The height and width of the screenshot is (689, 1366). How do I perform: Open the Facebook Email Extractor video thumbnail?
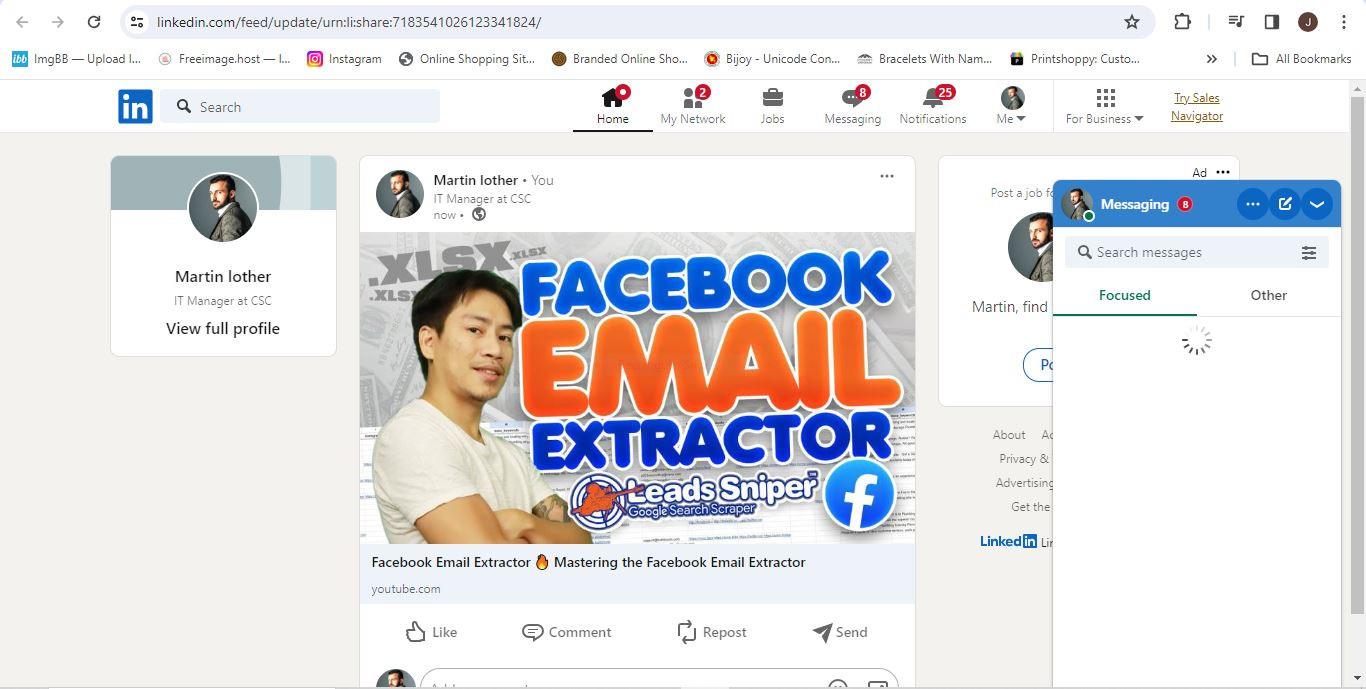pyautogui.click(x=637, y=388)
